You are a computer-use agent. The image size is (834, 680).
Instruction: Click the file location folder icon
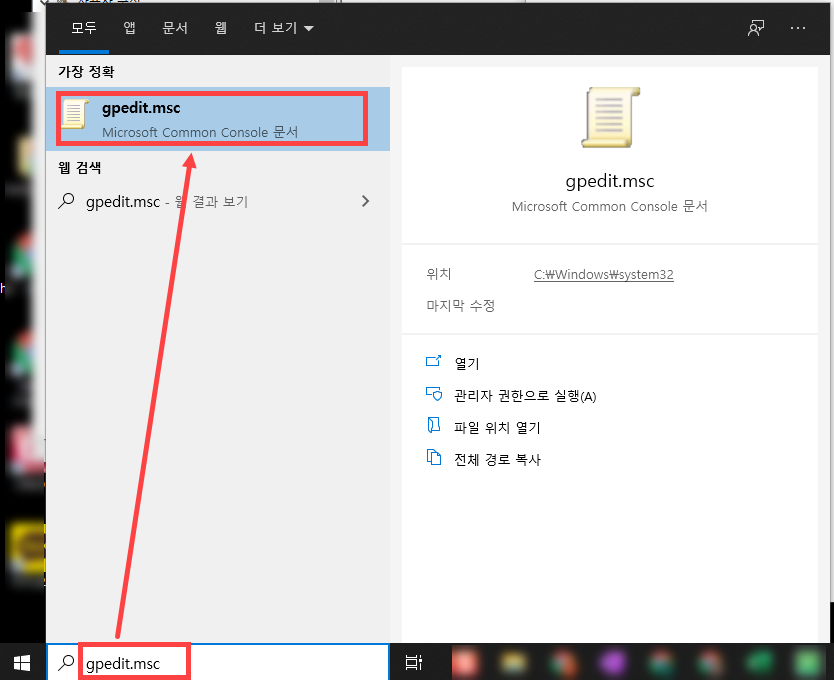[x=433, y=425]
